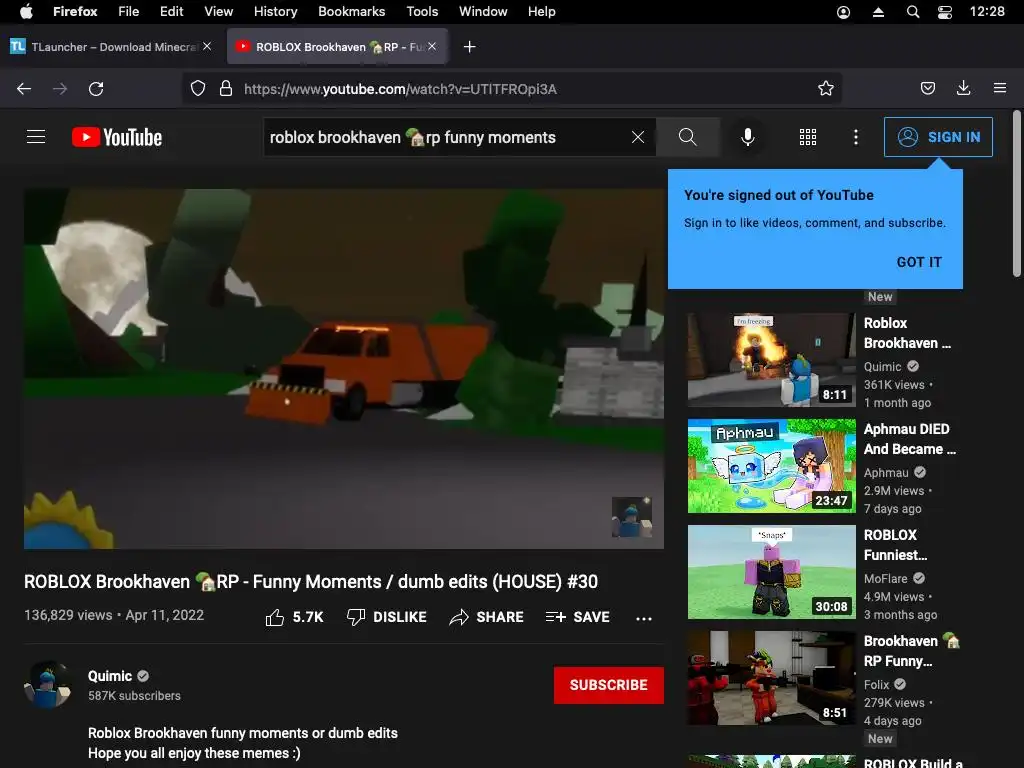Viewport: 1024px width, 768px height.
Task: Click the 136,829 views text
Action: [x=68, y=615]
